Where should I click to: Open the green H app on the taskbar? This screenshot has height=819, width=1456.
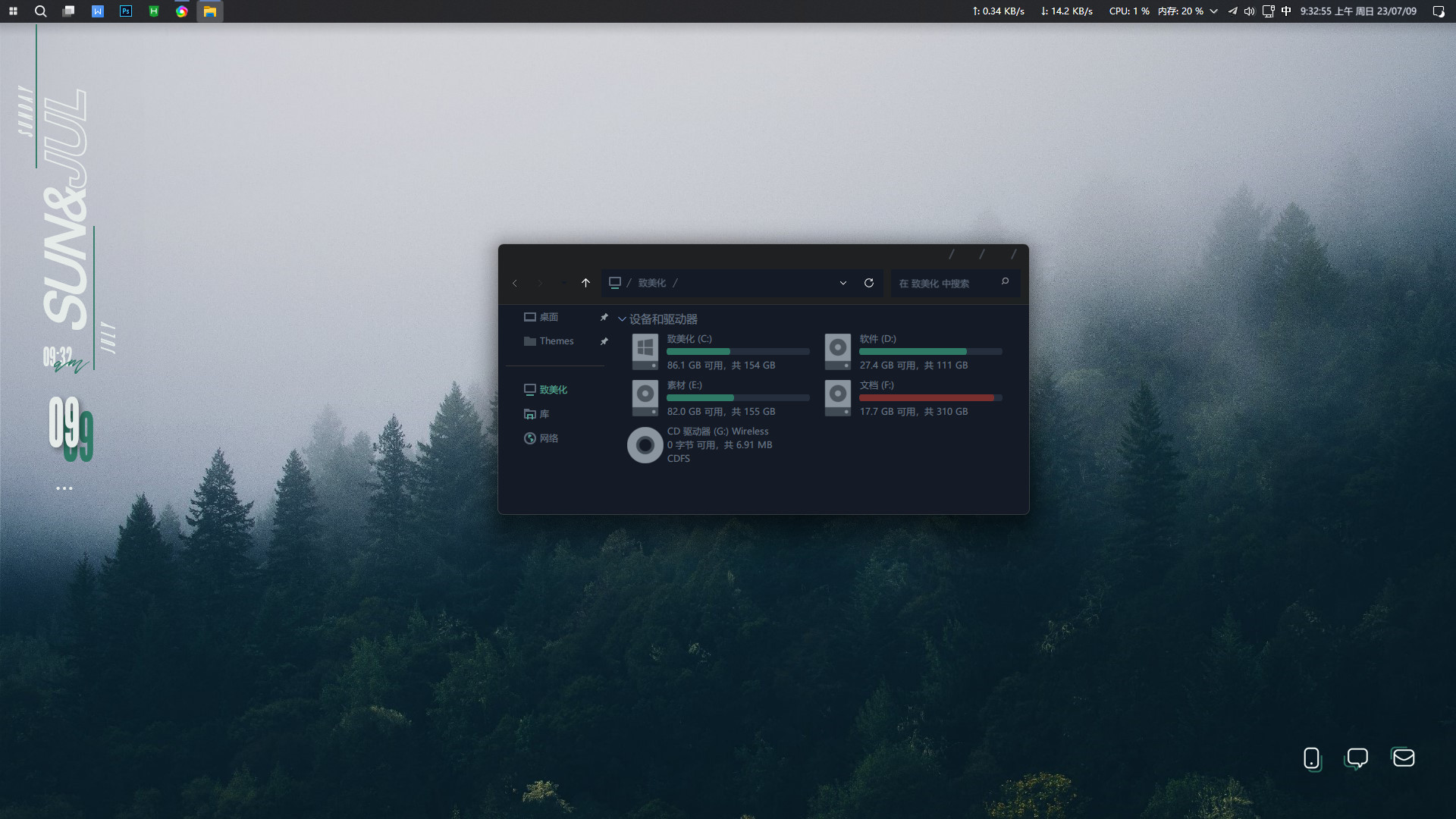coord(153,11)
